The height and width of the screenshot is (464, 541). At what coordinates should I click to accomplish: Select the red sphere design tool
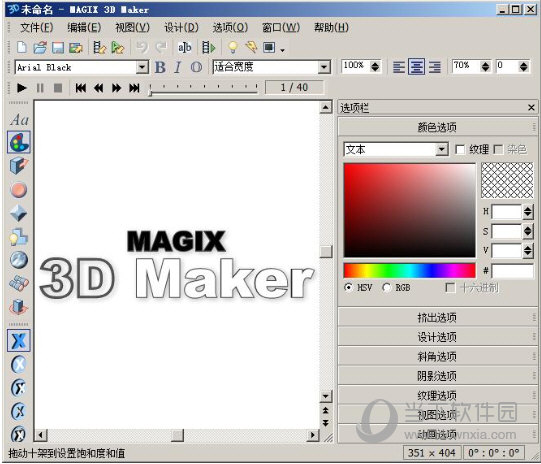click(x=19, y=190)
